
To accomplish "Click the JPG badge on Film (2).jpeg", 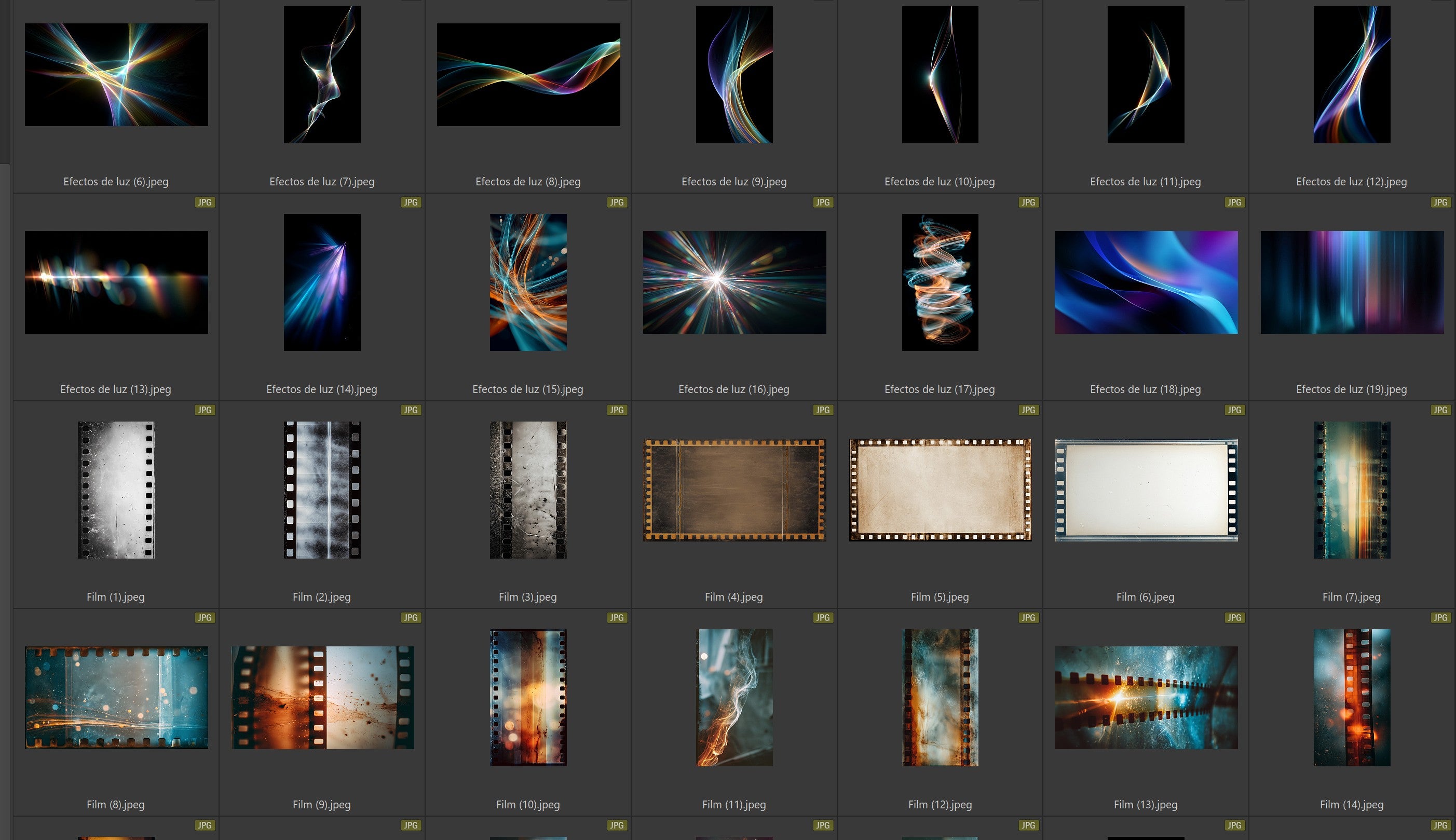I will pos(411,410).
